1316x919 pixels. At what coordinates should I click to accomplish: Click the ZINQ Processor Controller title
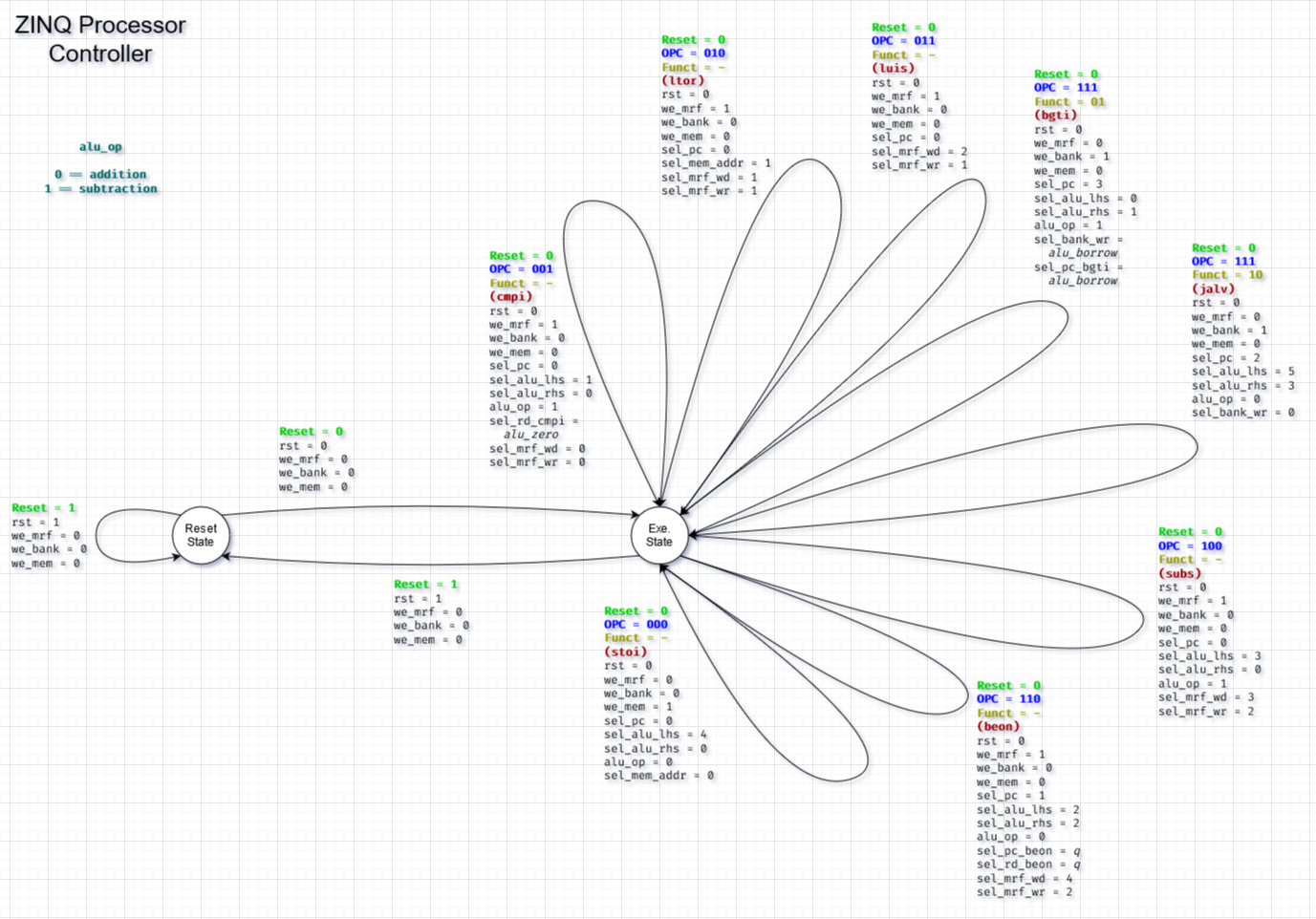pos(100,39)
